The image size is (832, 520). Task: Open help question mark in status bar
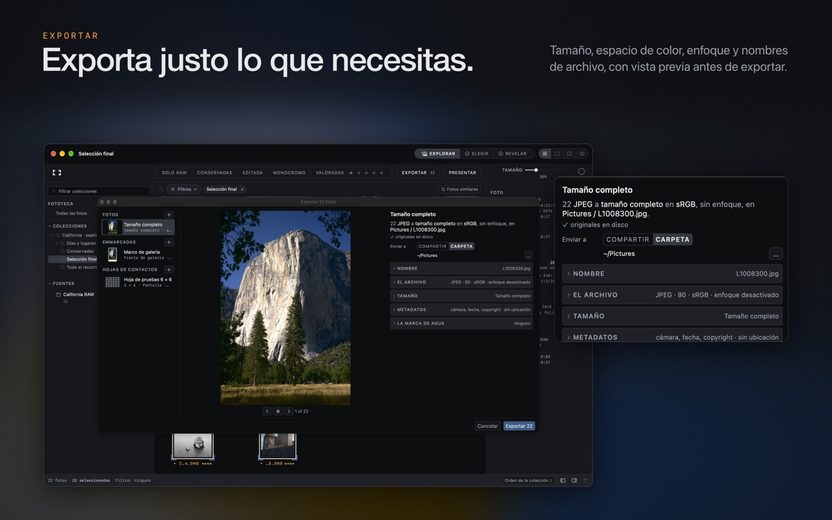point(585,481)
